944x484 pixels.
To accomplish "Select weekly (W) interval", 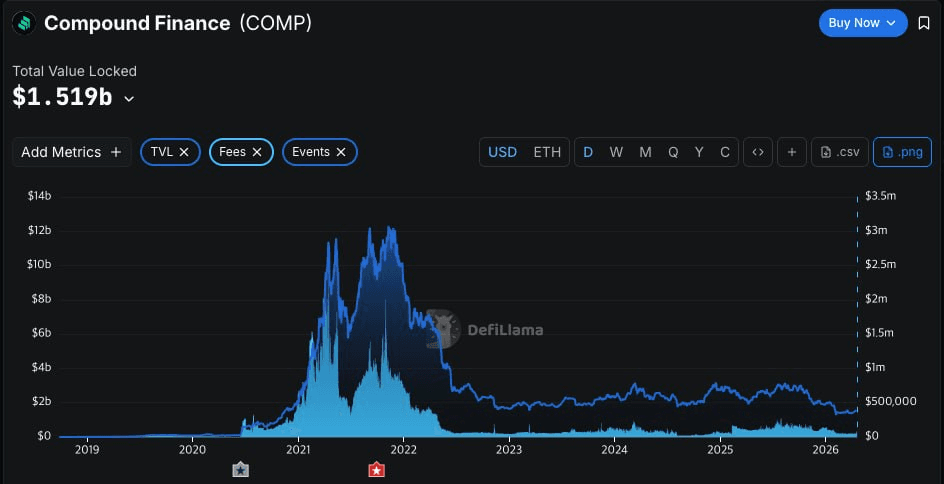I will coord(616,152).
